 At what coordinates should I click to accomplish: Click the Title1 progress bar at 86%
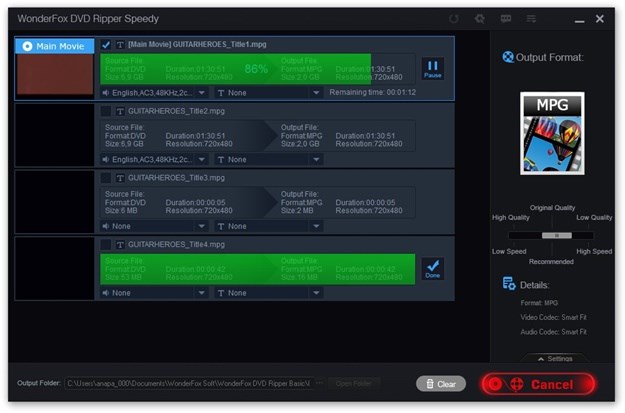(x=257, y=69)
